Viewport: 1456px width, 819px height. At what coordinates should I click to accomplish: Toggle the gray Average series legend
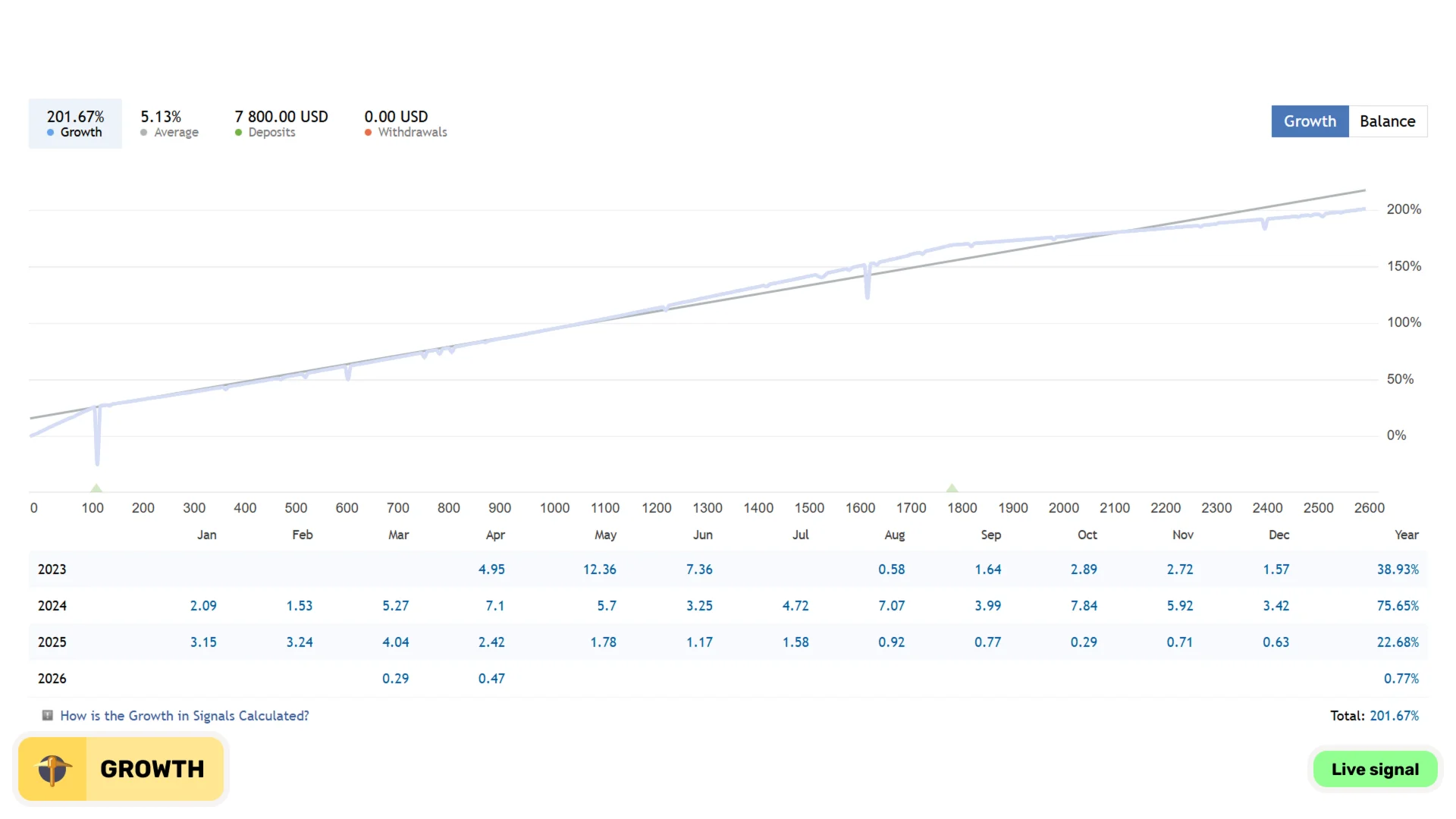[169, 124]
